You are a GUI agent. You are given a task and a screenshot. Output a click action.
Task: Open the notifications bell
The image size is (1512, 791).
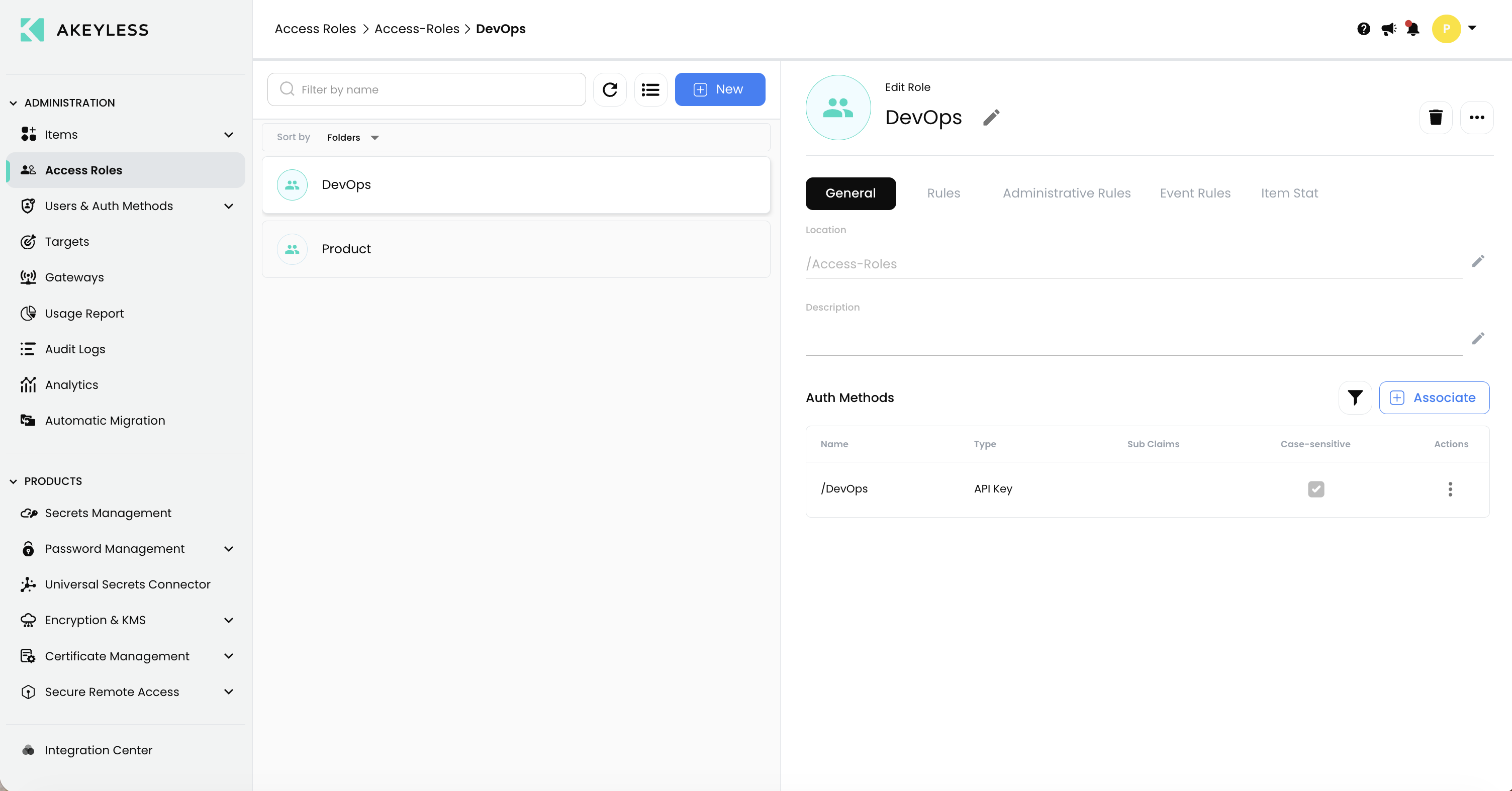[x=1412, y=29]
